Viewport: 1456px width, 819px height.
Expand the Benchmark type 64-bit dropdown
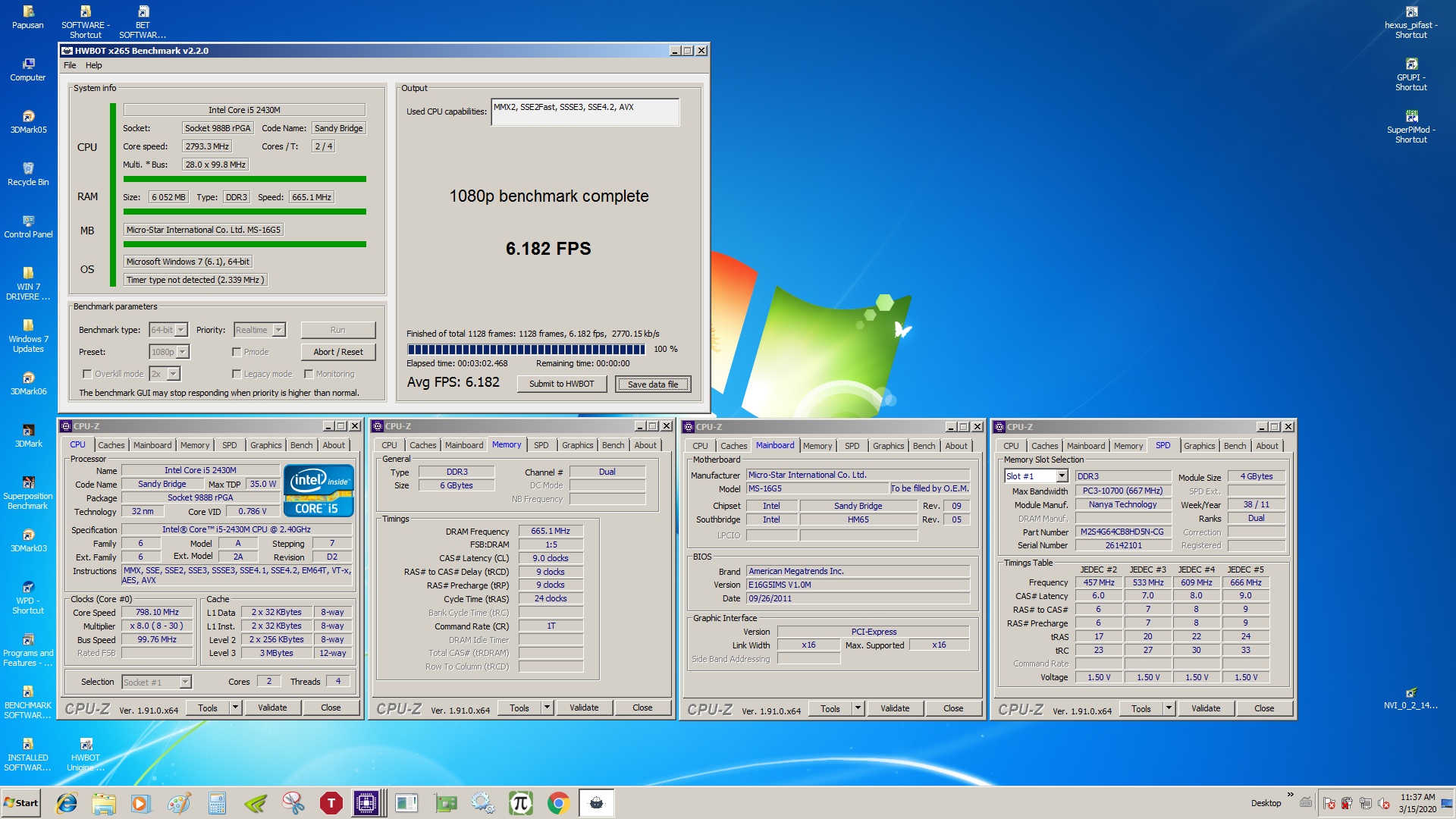click(181, 330)
